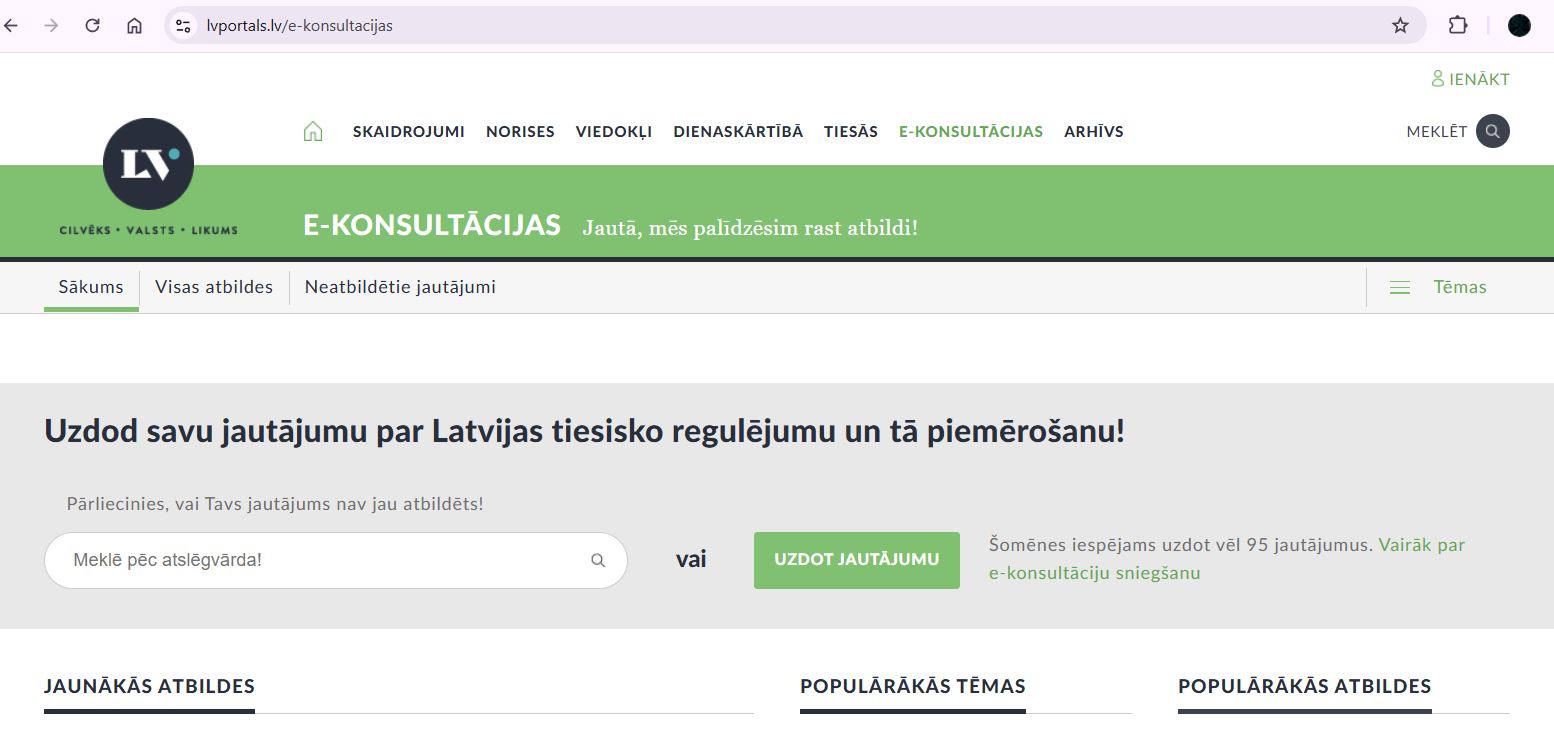Image resolution: width=1554 pixels, height=735 pixels.
Task: Click the LV portal logo
Action: pyautogui.click(x=148, y=165)
